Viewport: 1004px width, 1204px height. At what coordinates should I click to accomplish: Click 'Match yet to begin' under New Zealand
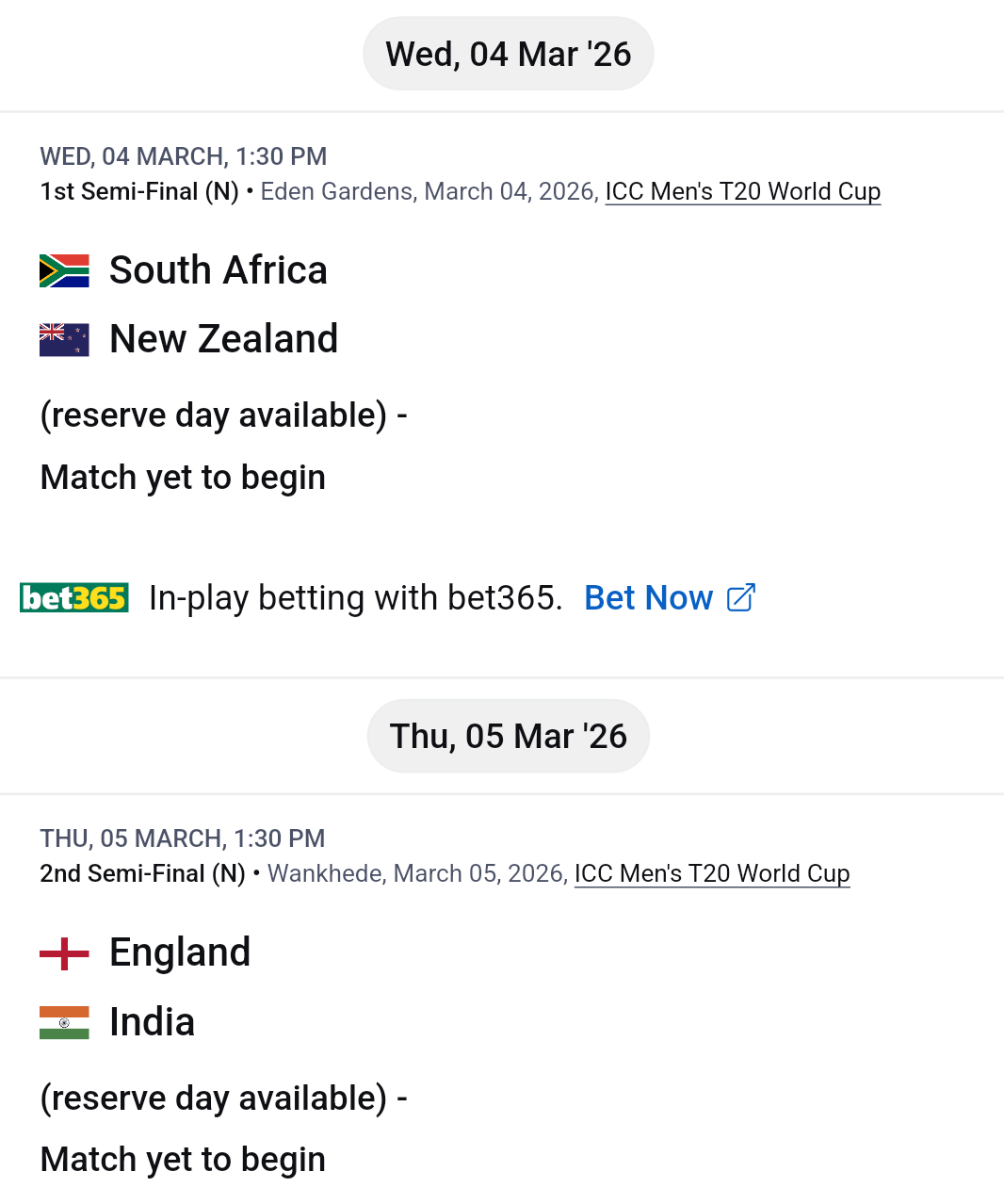(x=183, y=478)
